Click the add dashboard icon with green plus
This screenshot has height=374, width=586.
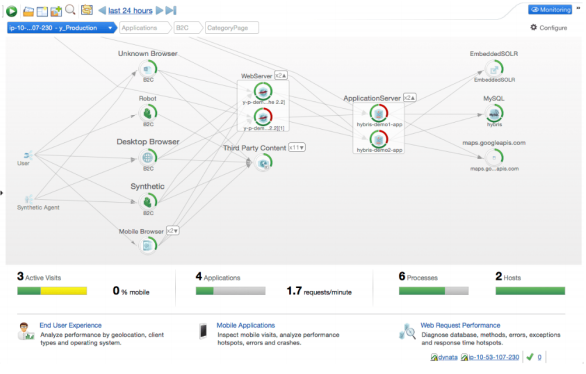coord(56,12)
